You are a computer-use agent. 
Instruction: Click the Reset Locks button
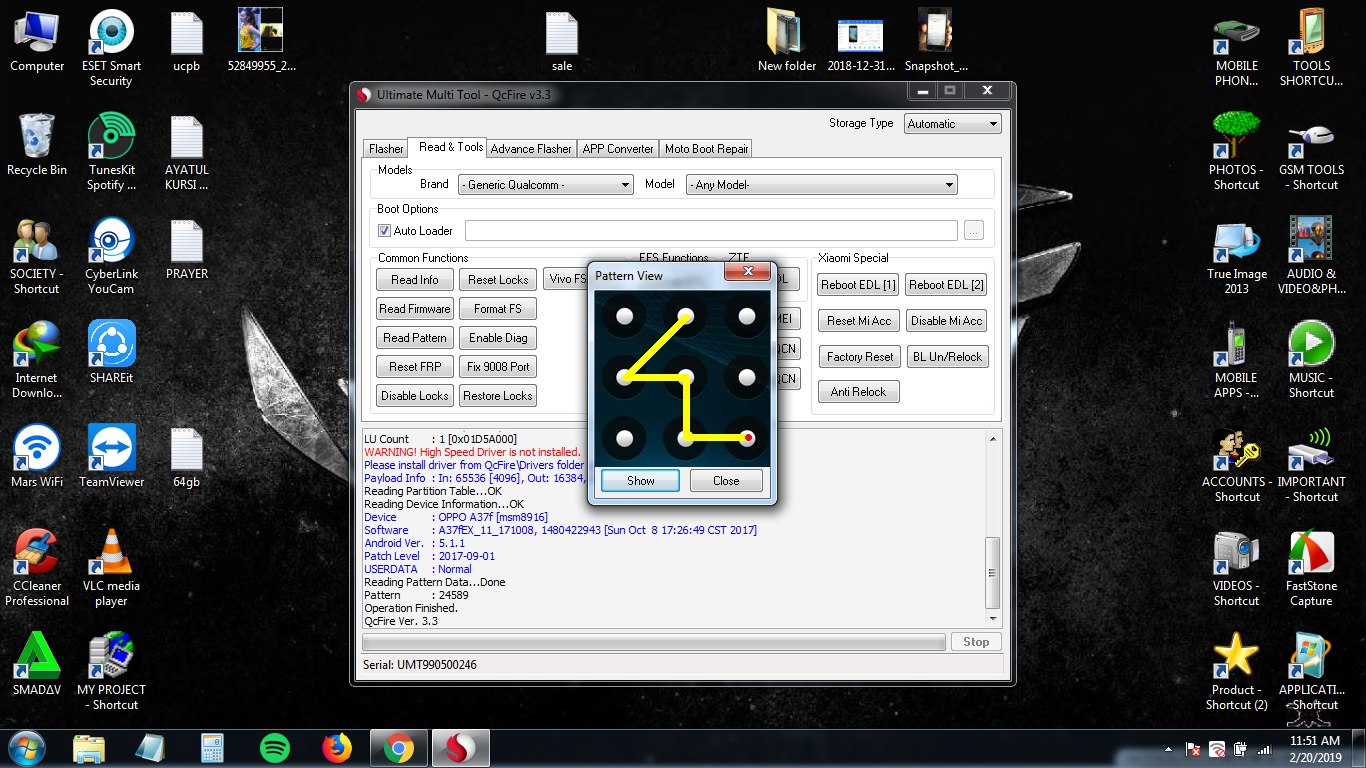(498, 280)
